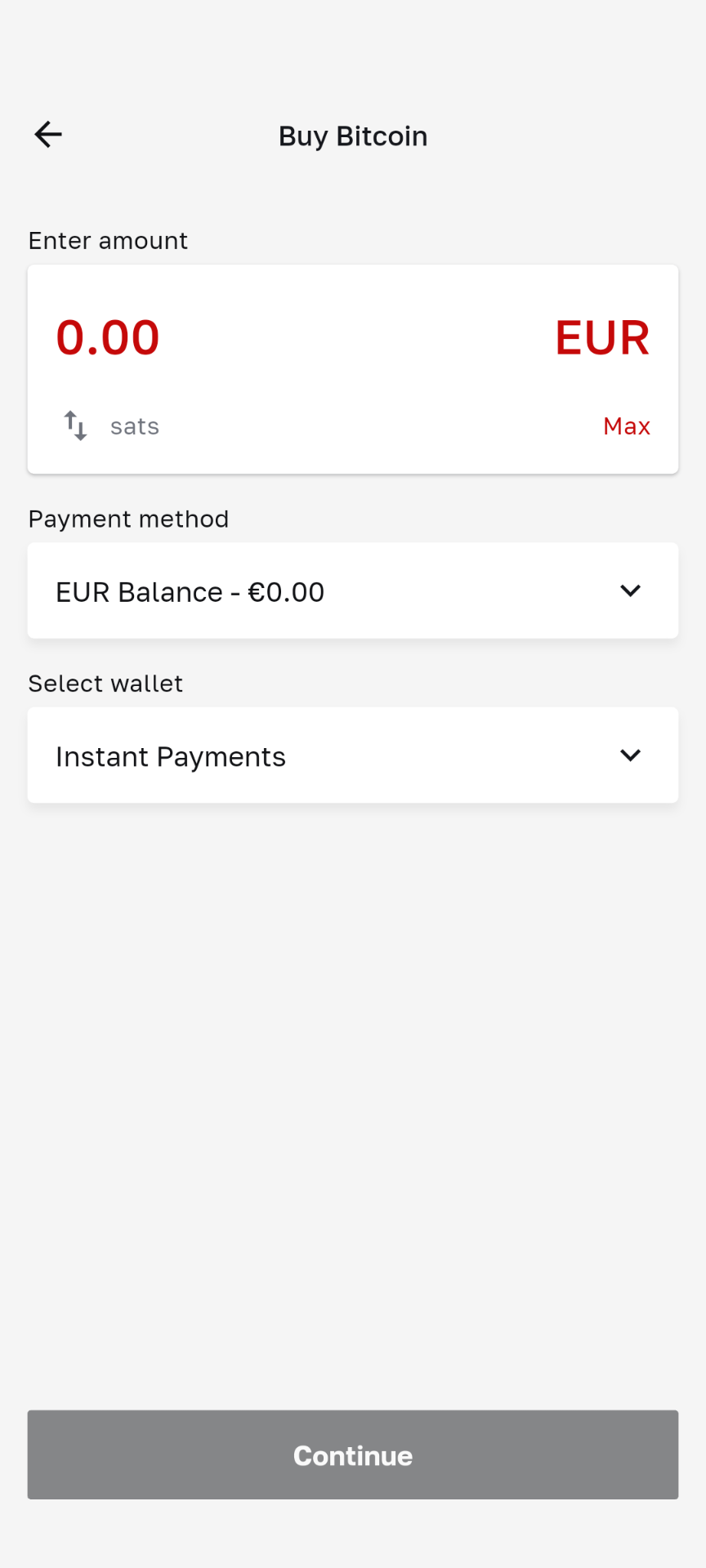Expand the Select wallet chevron
The height and width of the screenshot is (1568, 706).
630,755
